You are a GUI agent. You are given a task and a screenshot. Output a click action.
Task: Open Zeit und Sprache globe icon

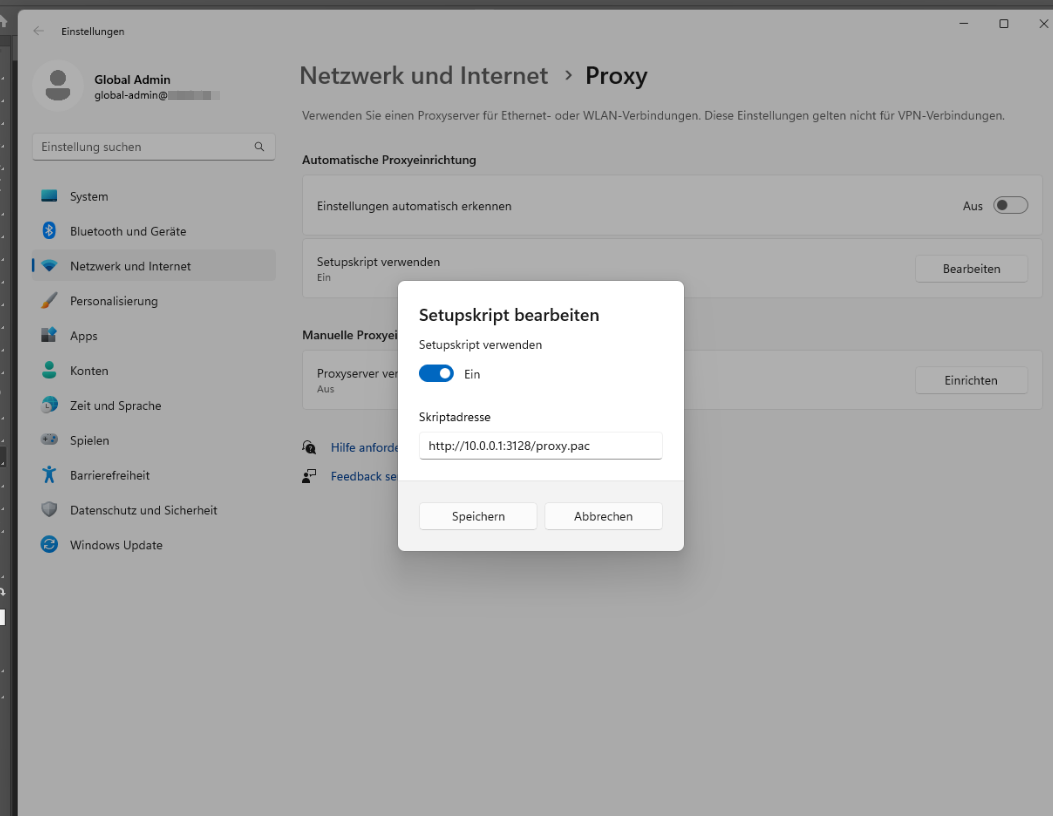(49, 406)
